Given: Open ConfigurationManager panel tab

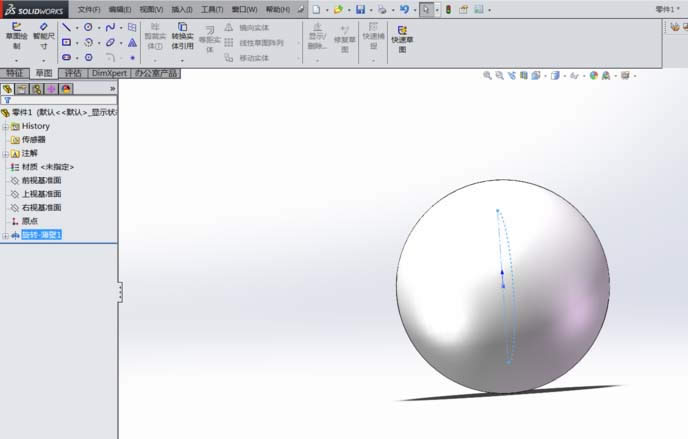Looking at the screenshot, I should pyautogui.click(x=37, y=89).
